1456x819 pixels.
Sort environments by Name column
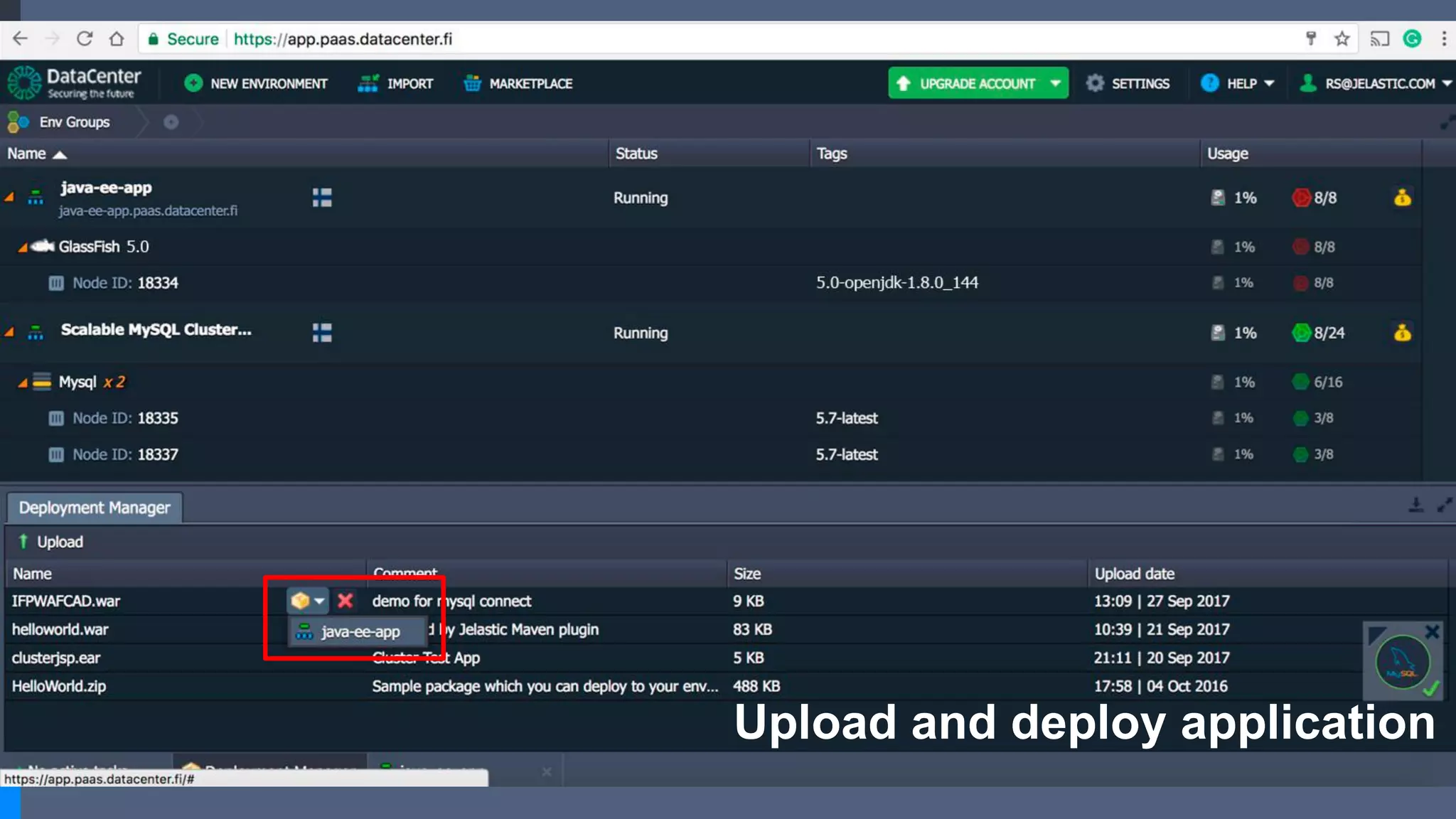37,154
